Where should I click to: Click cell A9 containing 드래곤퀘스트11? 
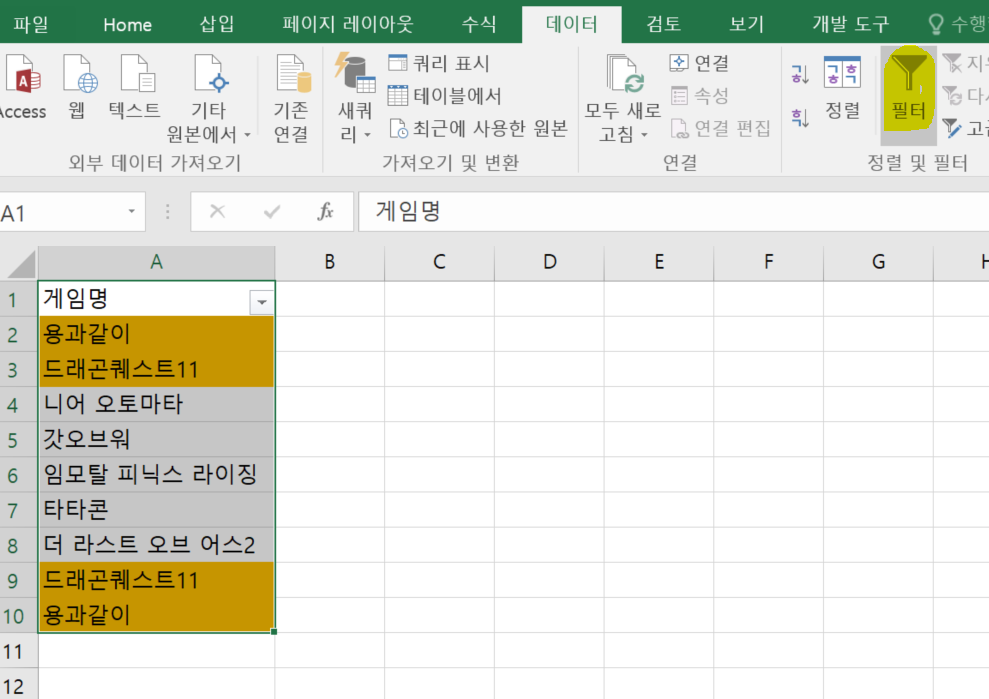click(156, 580)
